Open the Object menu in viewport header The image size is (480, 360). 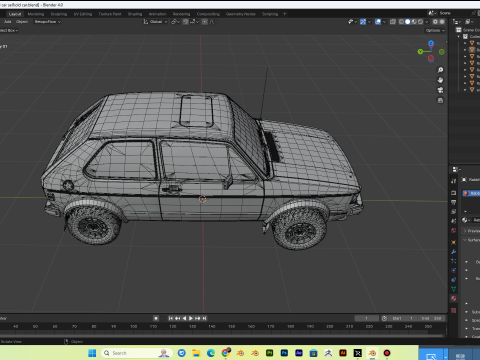click(22, 22)
